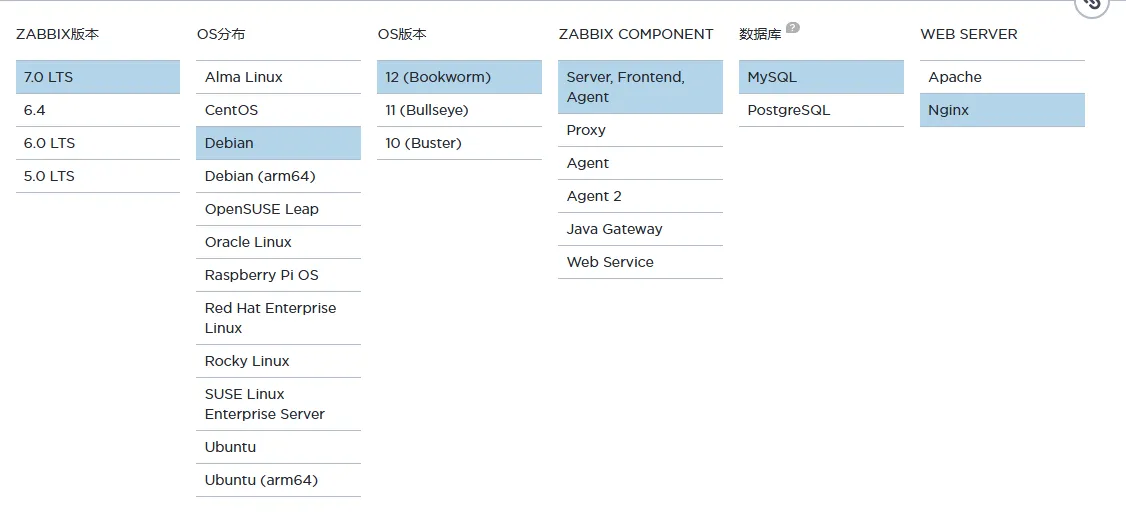Select PostgreSQL as the database
1126x521 pixels.
(x=821, y=110)
